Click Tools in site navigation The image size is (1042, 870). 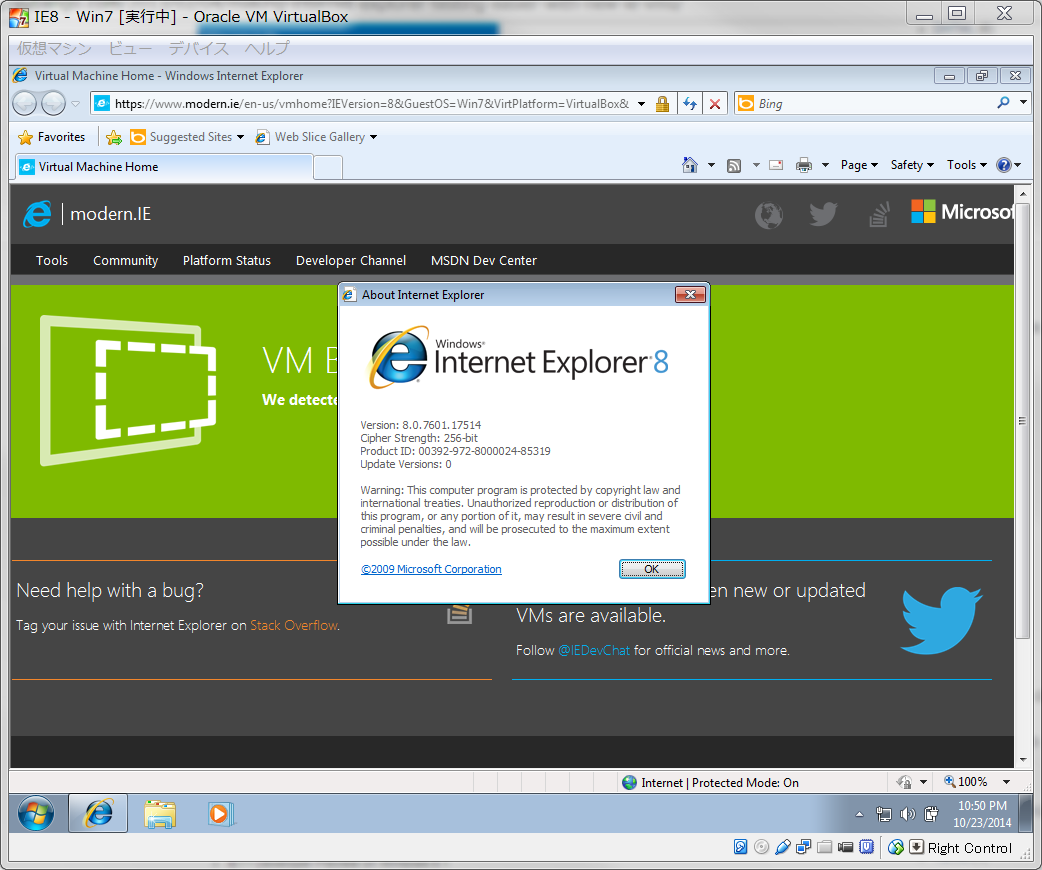[52, 261]
